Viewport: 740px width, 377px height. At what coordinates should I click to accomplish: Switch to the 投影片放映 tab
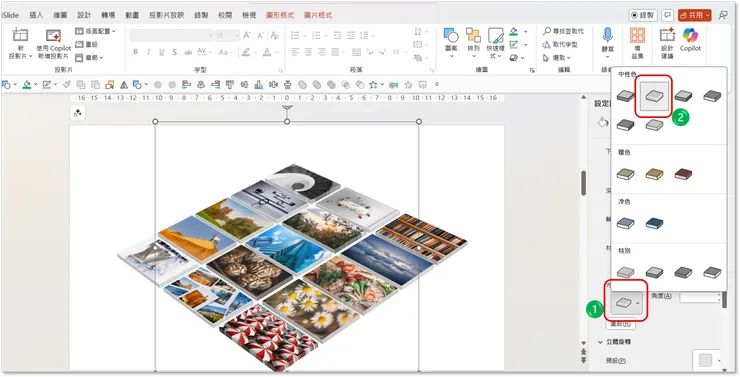tap(167, 15)
